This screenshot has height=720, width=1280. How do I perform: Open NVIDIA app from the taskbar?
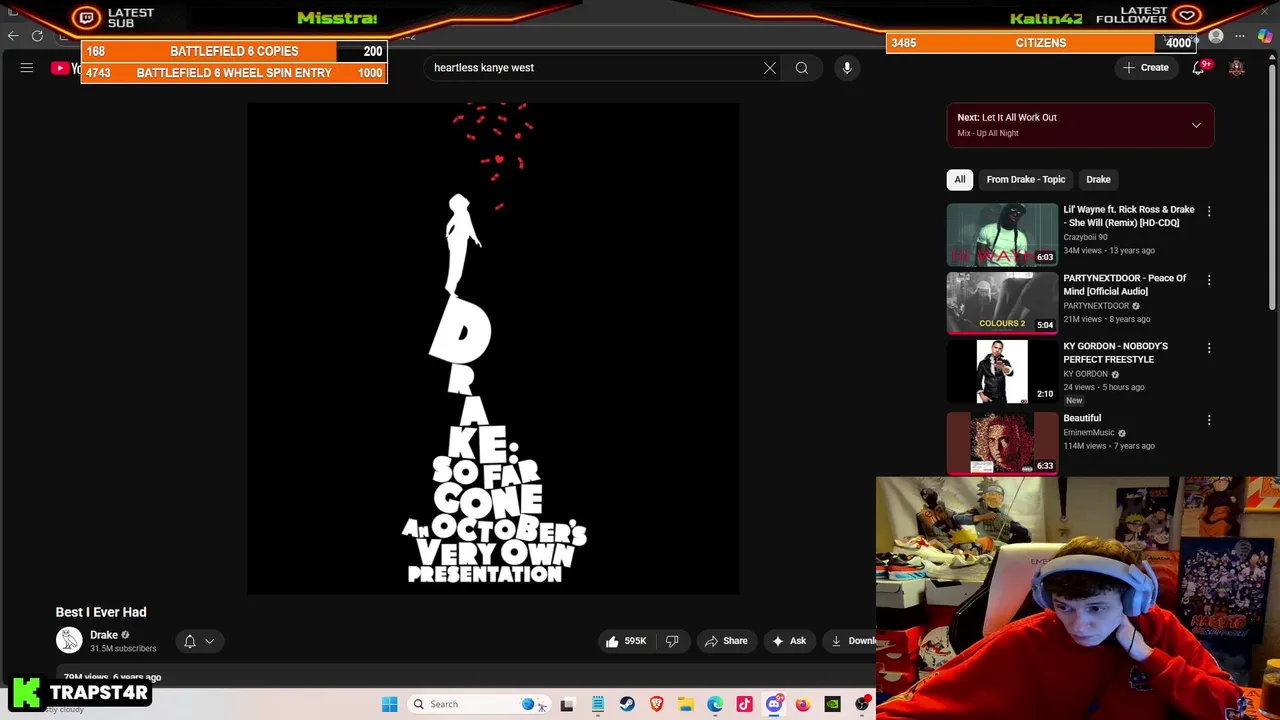[x=832, y=704]
